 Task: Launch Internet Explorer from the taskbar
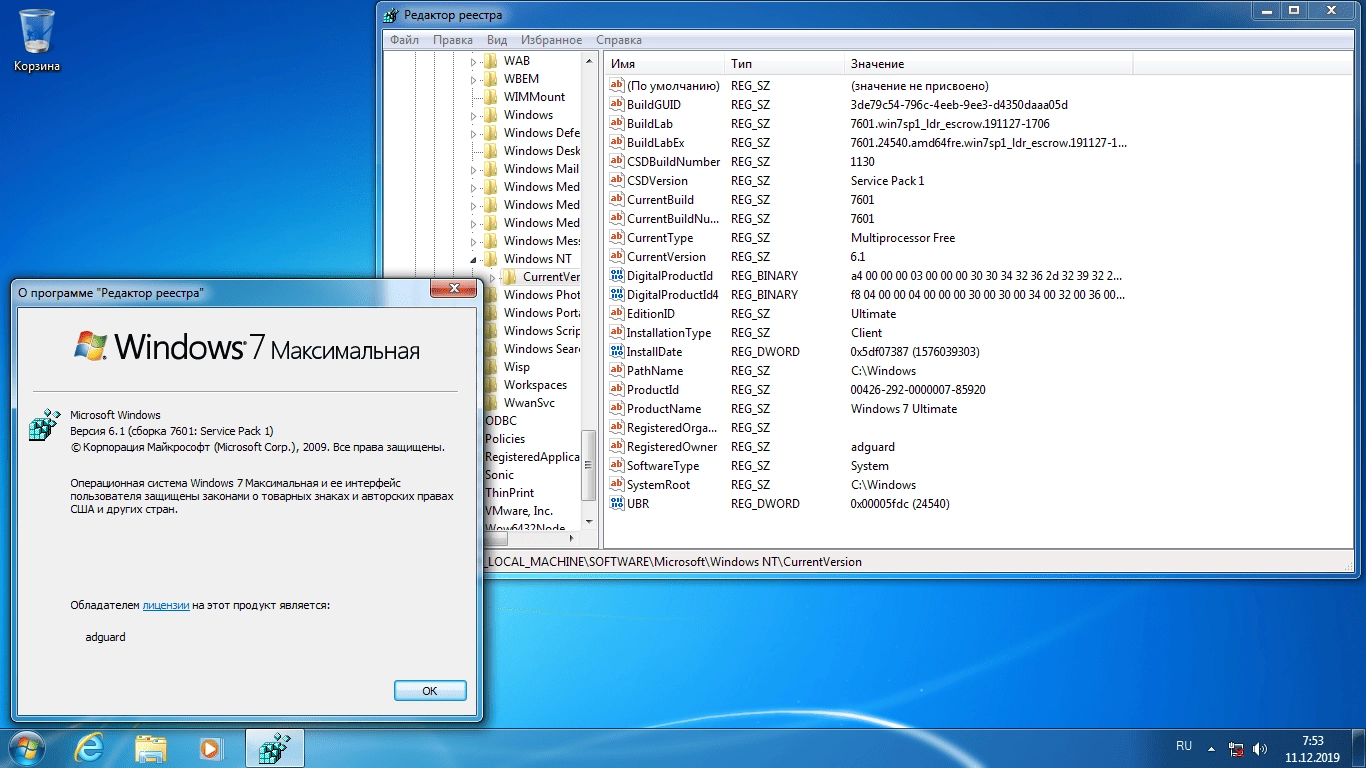(90, 747)
